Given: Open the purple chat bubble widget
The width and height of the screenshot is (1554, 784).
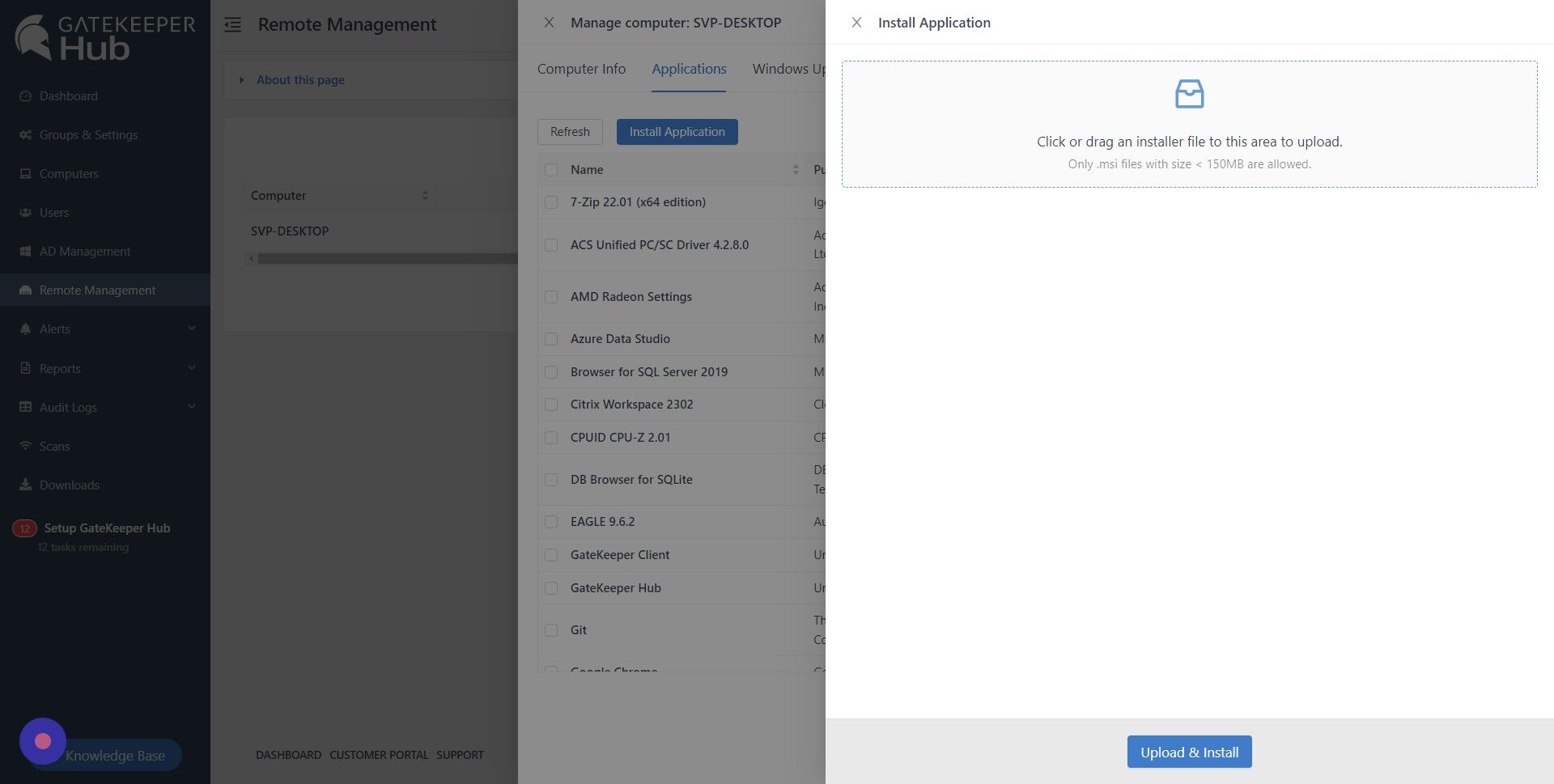Looking at the screenshot, I should tap(43, 741).
